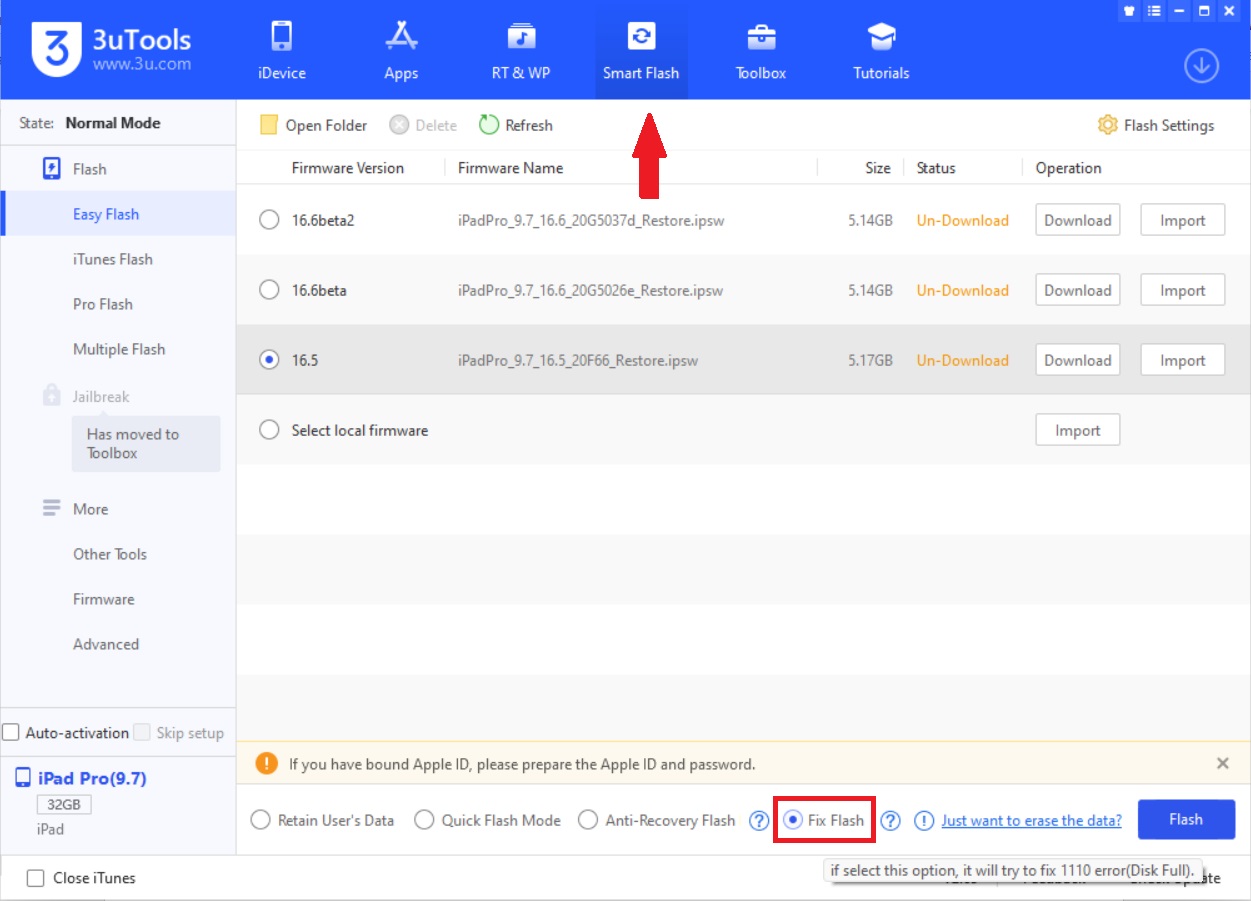Choose Select local firmware radio button
This screenshot has height=901, width=1251.
(269, 430)
